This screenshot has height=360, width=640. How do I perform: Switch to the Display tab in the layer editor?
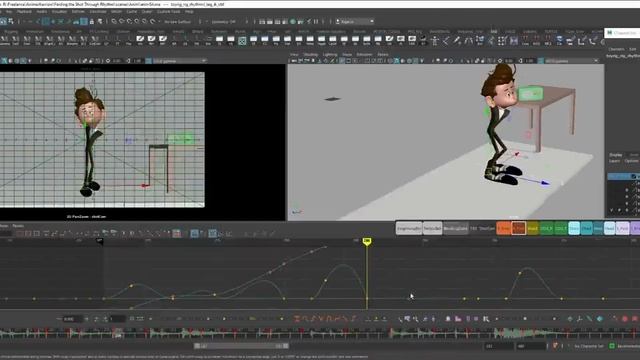[616, 155]
